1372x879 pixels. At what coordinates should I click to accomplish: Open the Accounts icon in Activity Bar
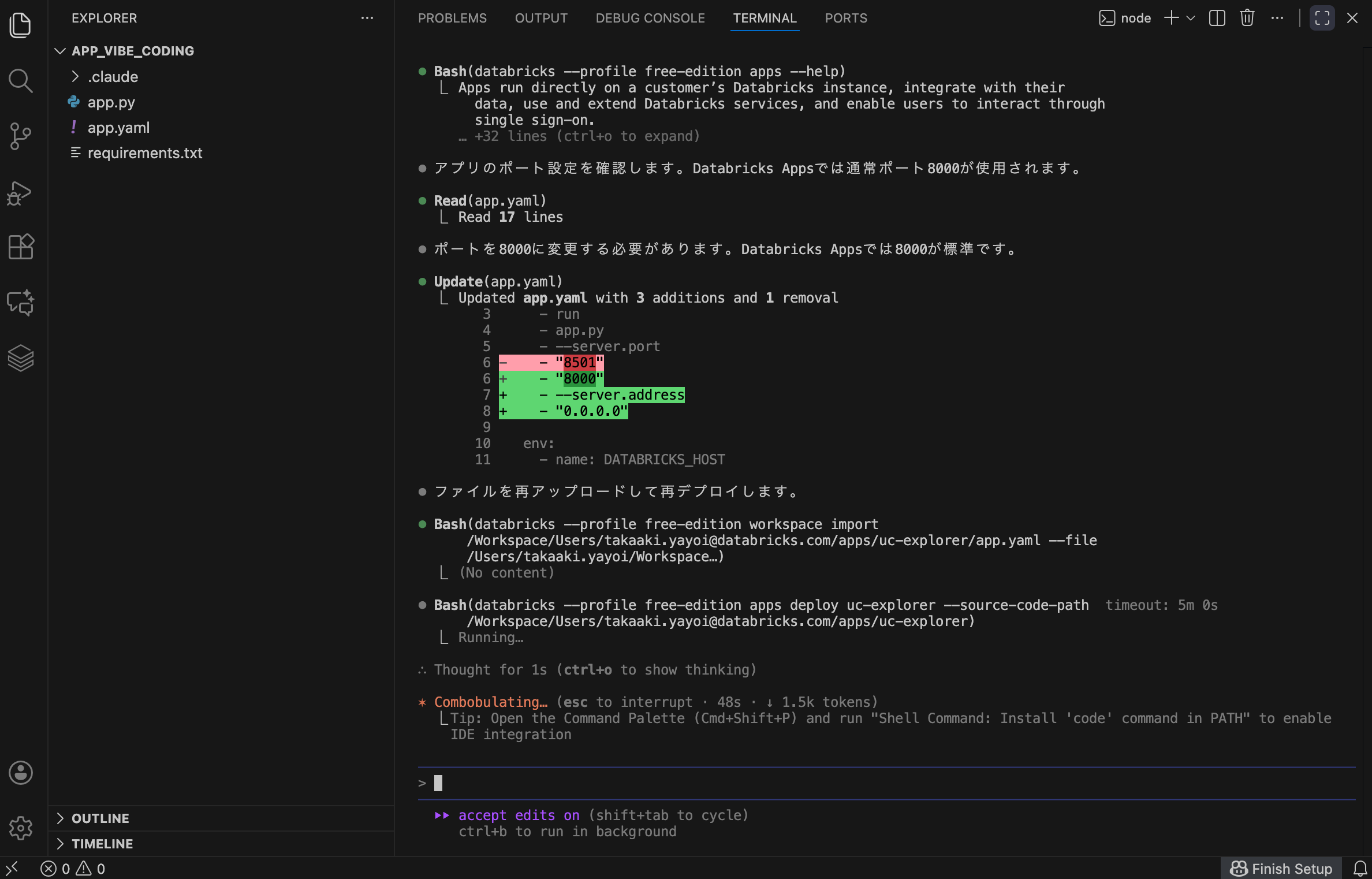[21, 773]
